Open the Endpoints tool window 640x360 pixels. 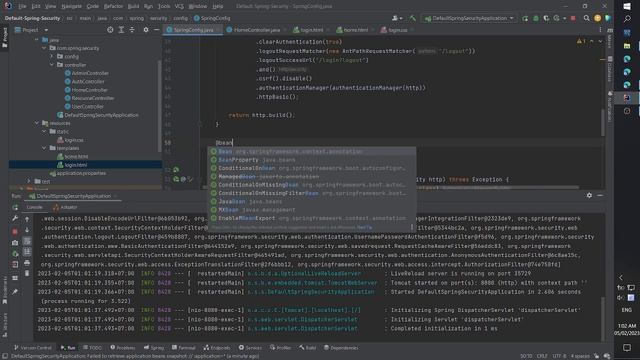[217, 348]
